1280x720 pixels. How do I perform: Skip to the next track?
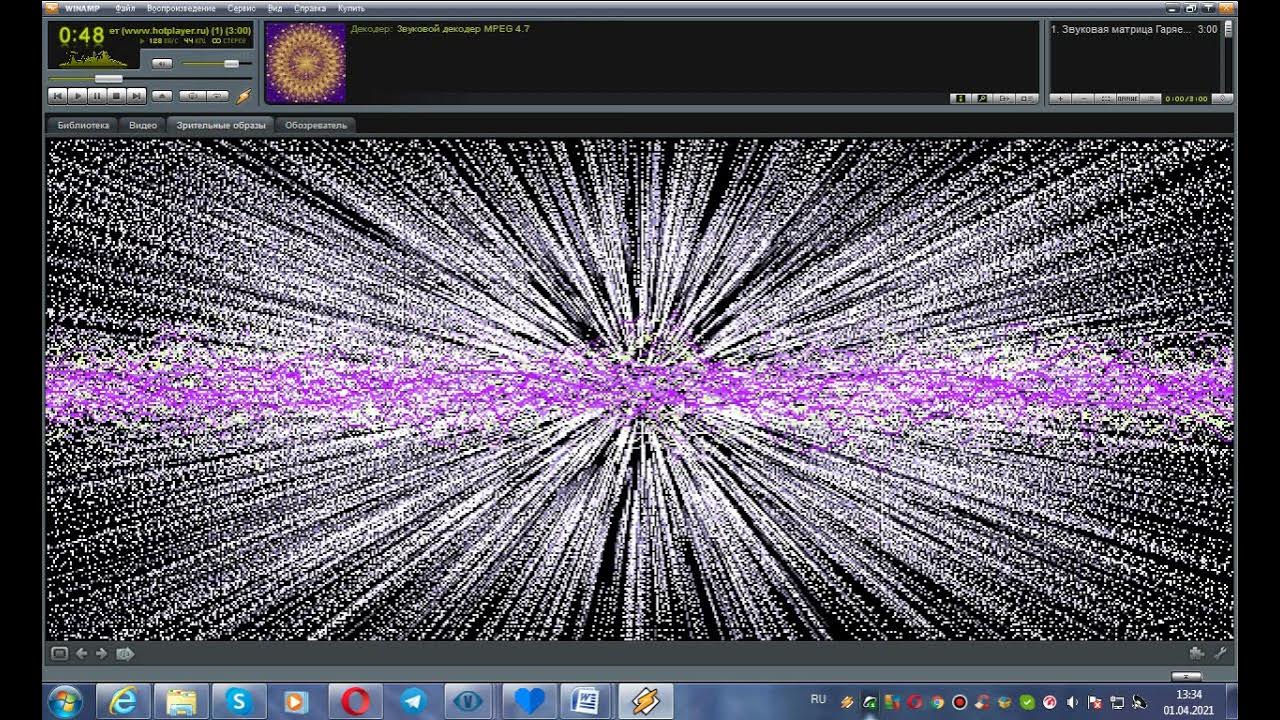136,96
